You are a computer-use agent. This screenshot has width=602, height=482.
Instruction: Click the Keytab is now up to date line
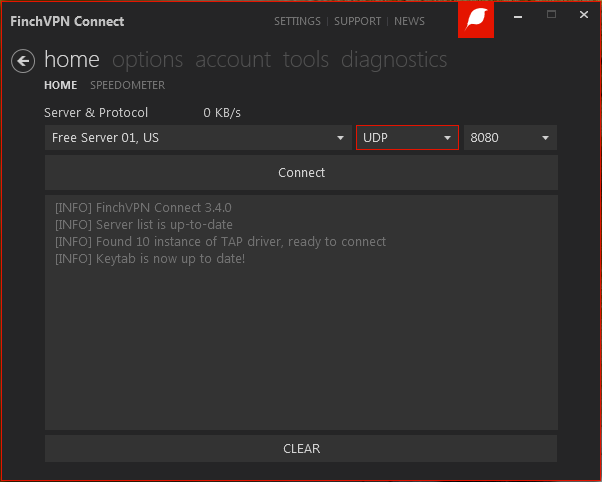click(150, 258)
